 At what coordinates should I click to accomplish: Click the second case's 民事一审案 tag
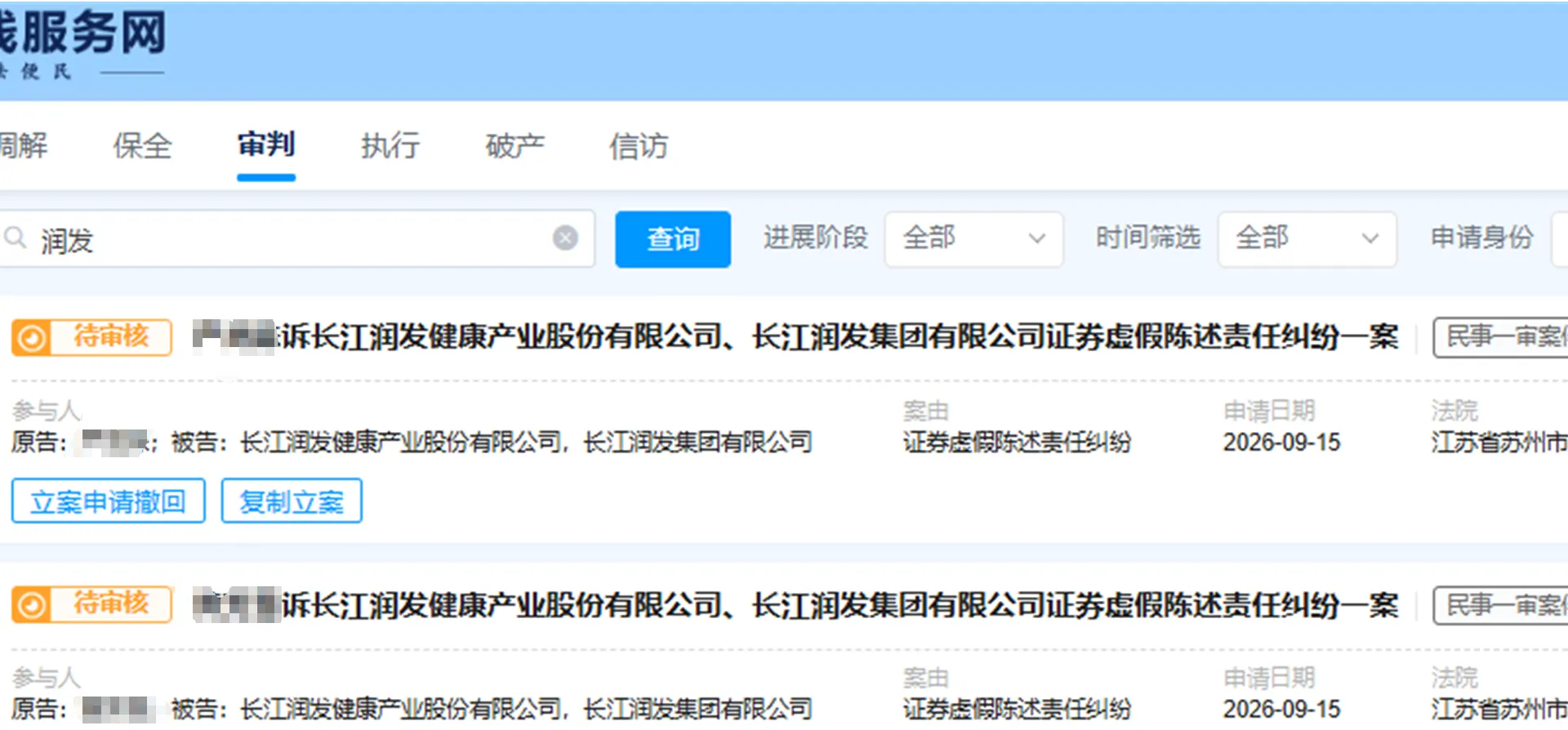[x=1501, y=606]
